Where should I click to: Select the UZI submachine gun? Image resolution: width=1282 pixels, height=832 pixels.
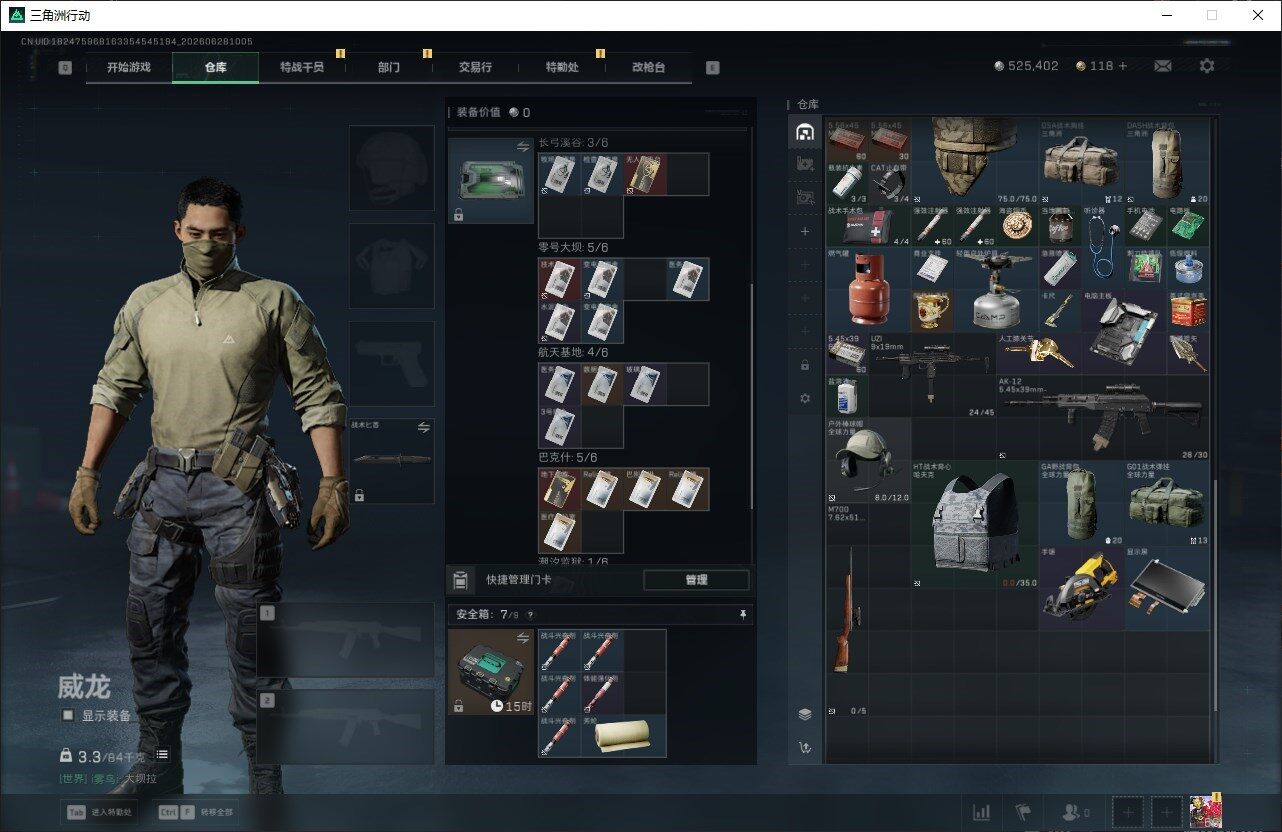pyautogui.click(x=932, y=376)
